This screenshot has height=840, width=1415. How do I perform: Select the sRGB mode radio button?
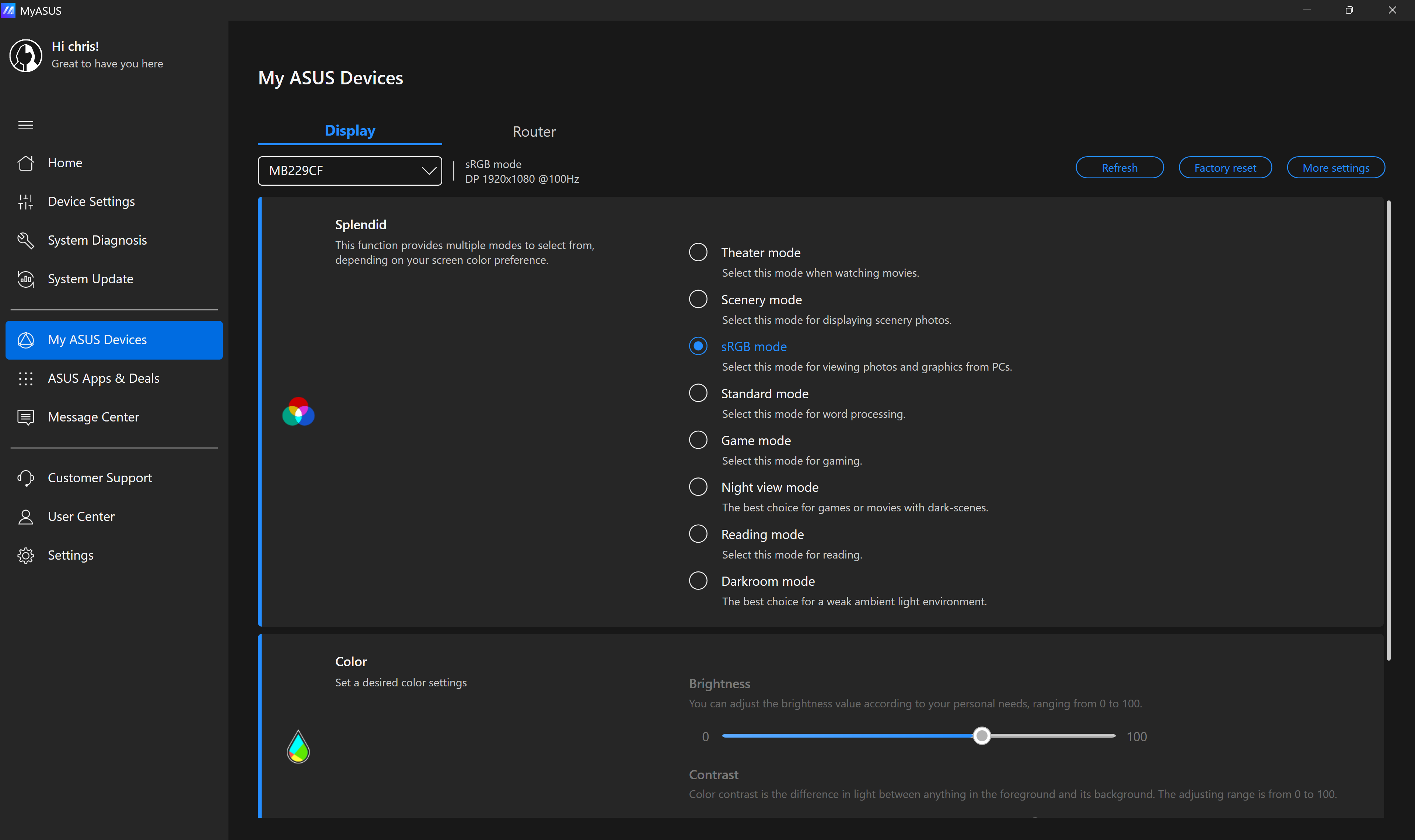[x=698, y=346]
